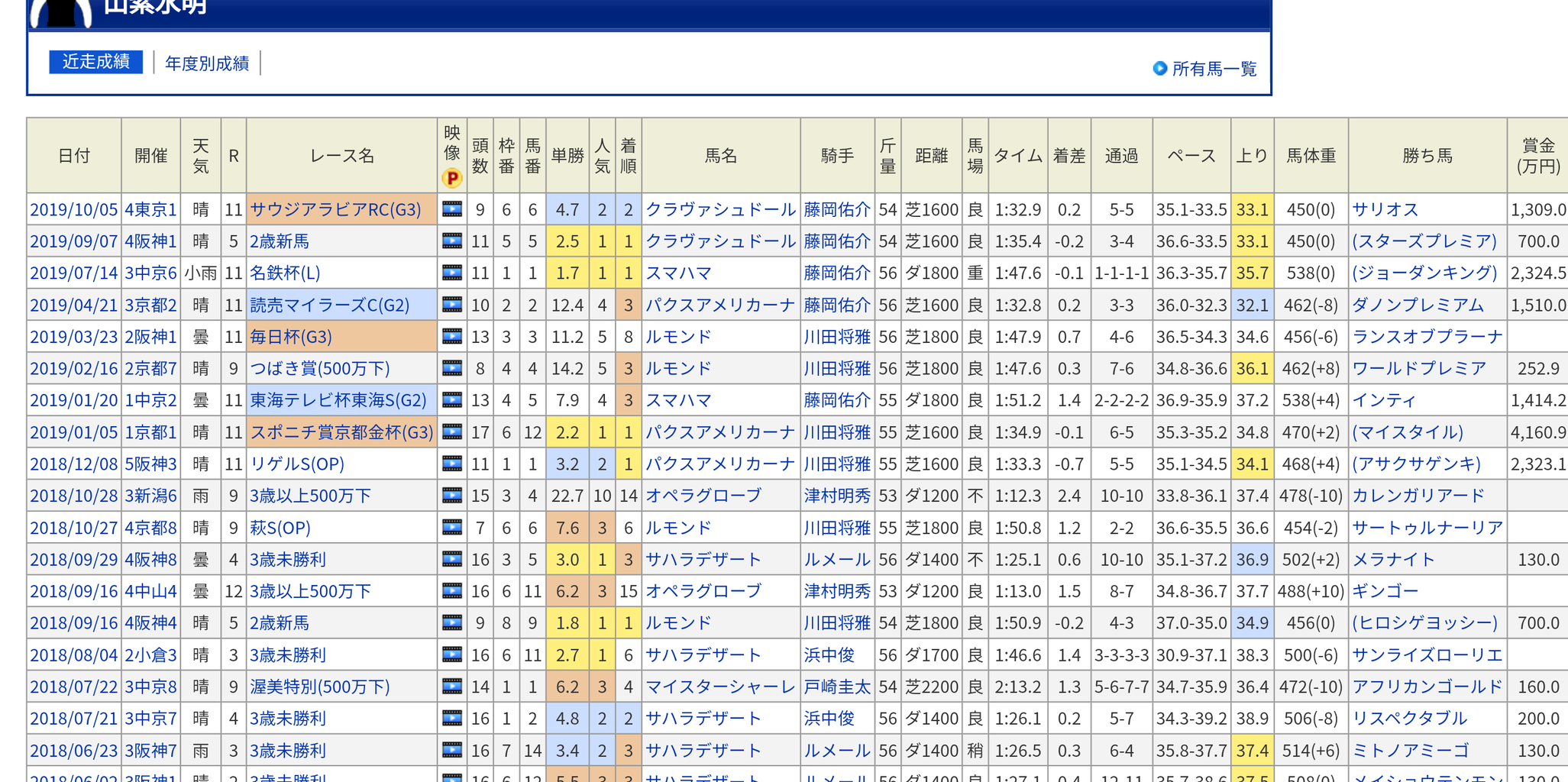1568x782 pixels.
Task: Switch to 近走成績 tab
Action: point(95,62)
